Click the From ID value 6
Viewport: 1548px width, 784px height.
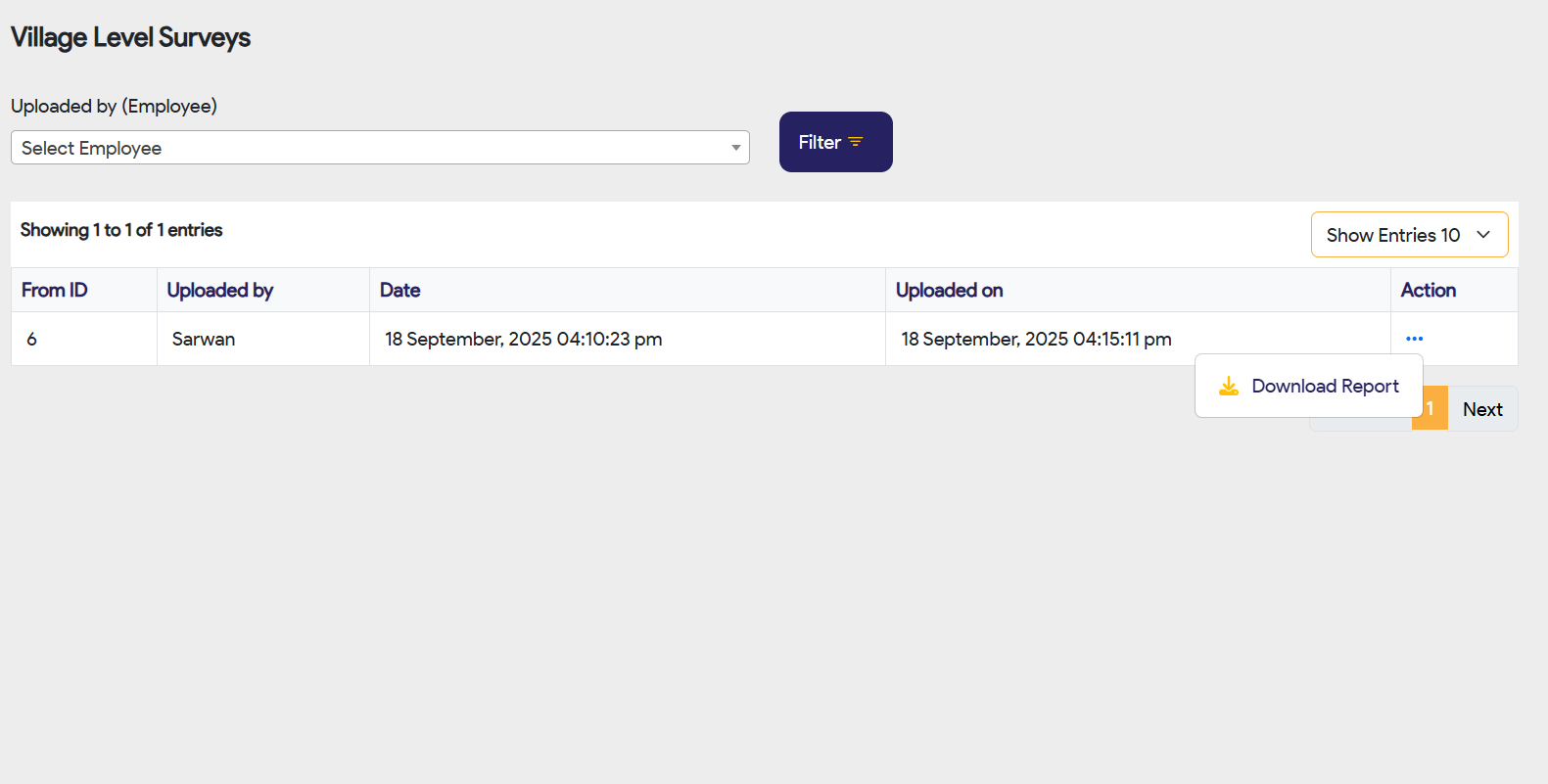point(32,340)
